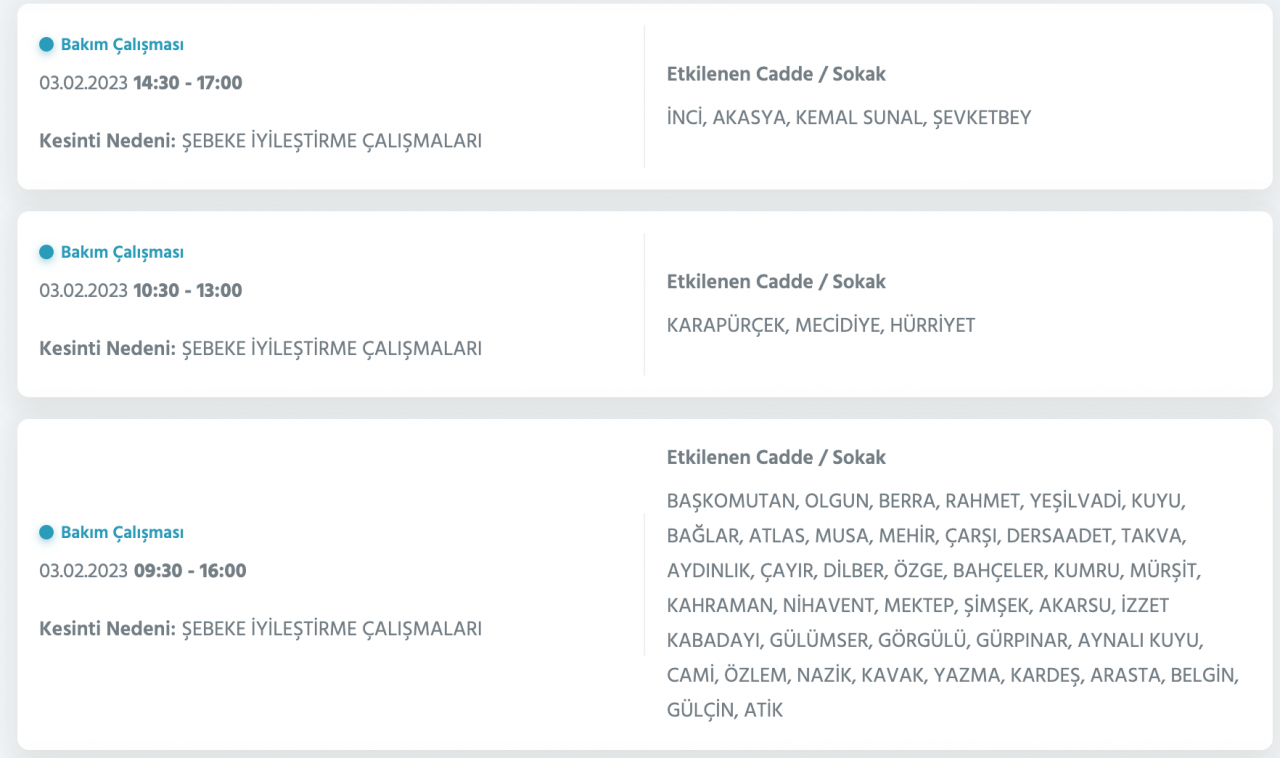This screenshot has width=1280, height=758.
Task: Select the Bakım Çalışması label above 14:30 - 17:00
Action: tap(122, 45)
